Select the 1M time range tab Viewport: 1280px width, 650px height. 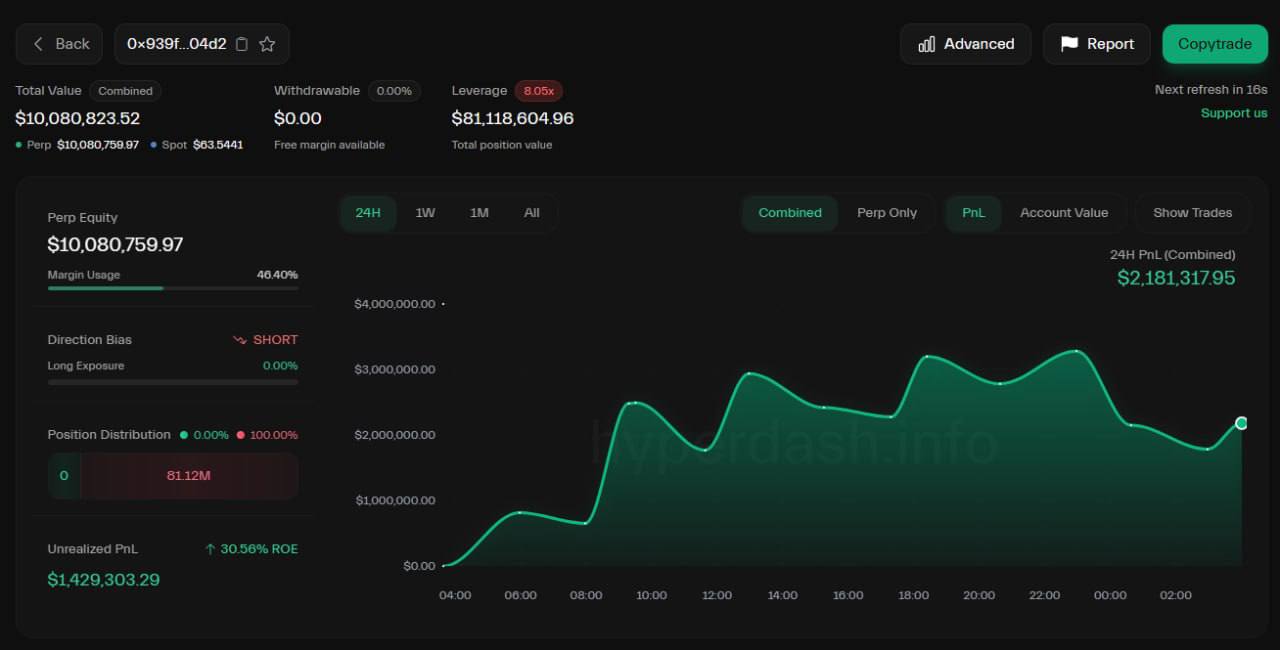pos(479,213)
